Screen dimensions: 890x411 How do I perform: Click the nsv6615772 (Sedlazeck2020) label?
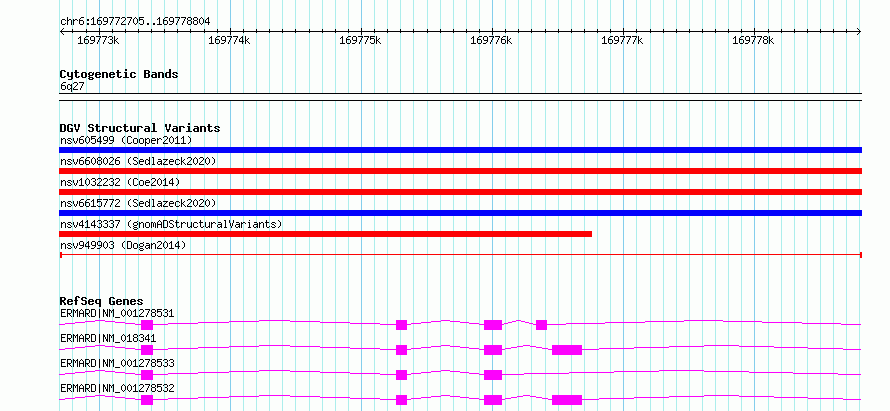[x=138, y=203]
